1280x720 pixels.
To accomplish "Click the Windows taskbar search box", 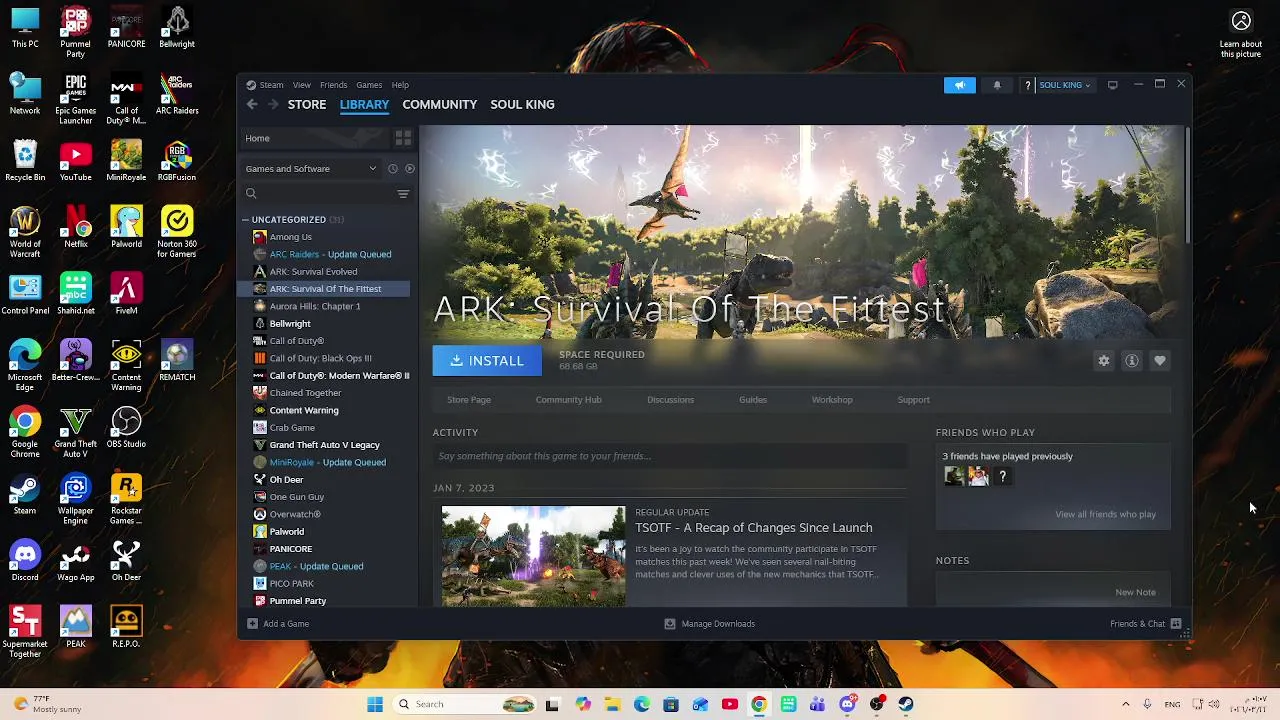I will (465, 704).
